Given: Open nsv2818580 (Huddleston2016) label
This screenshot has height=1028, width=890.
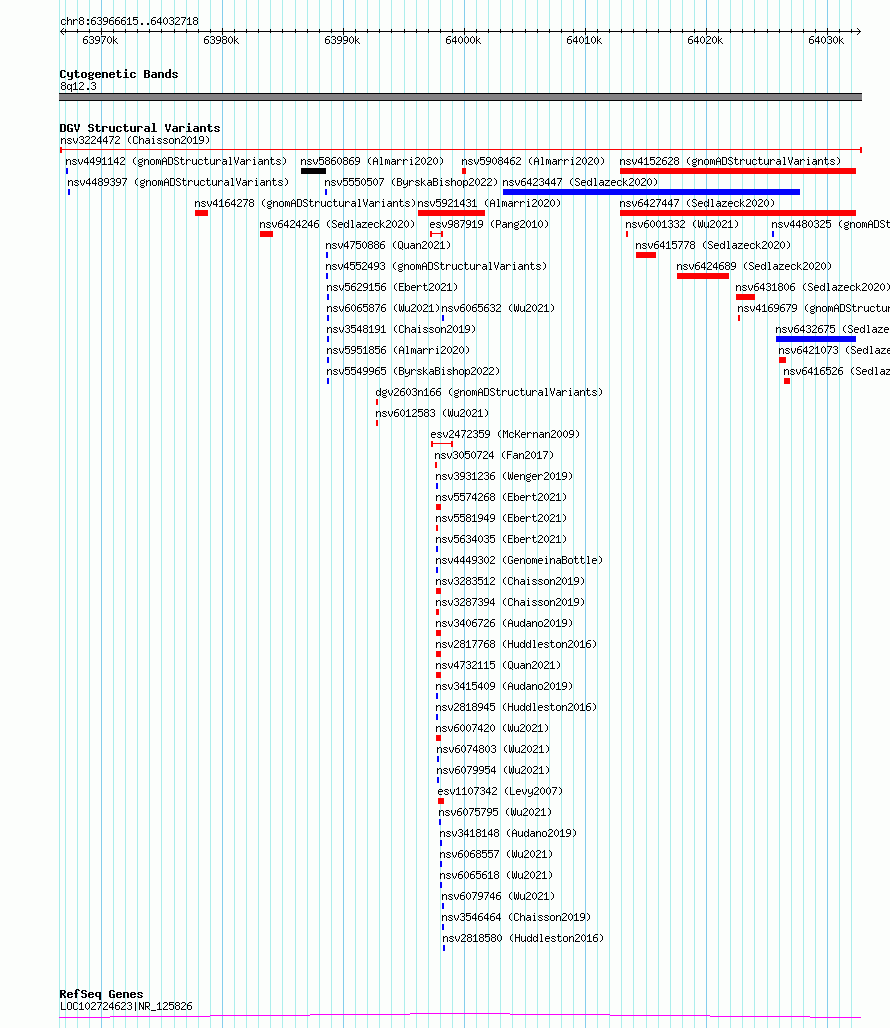Looking at the screenshot, I should point(523,938).
